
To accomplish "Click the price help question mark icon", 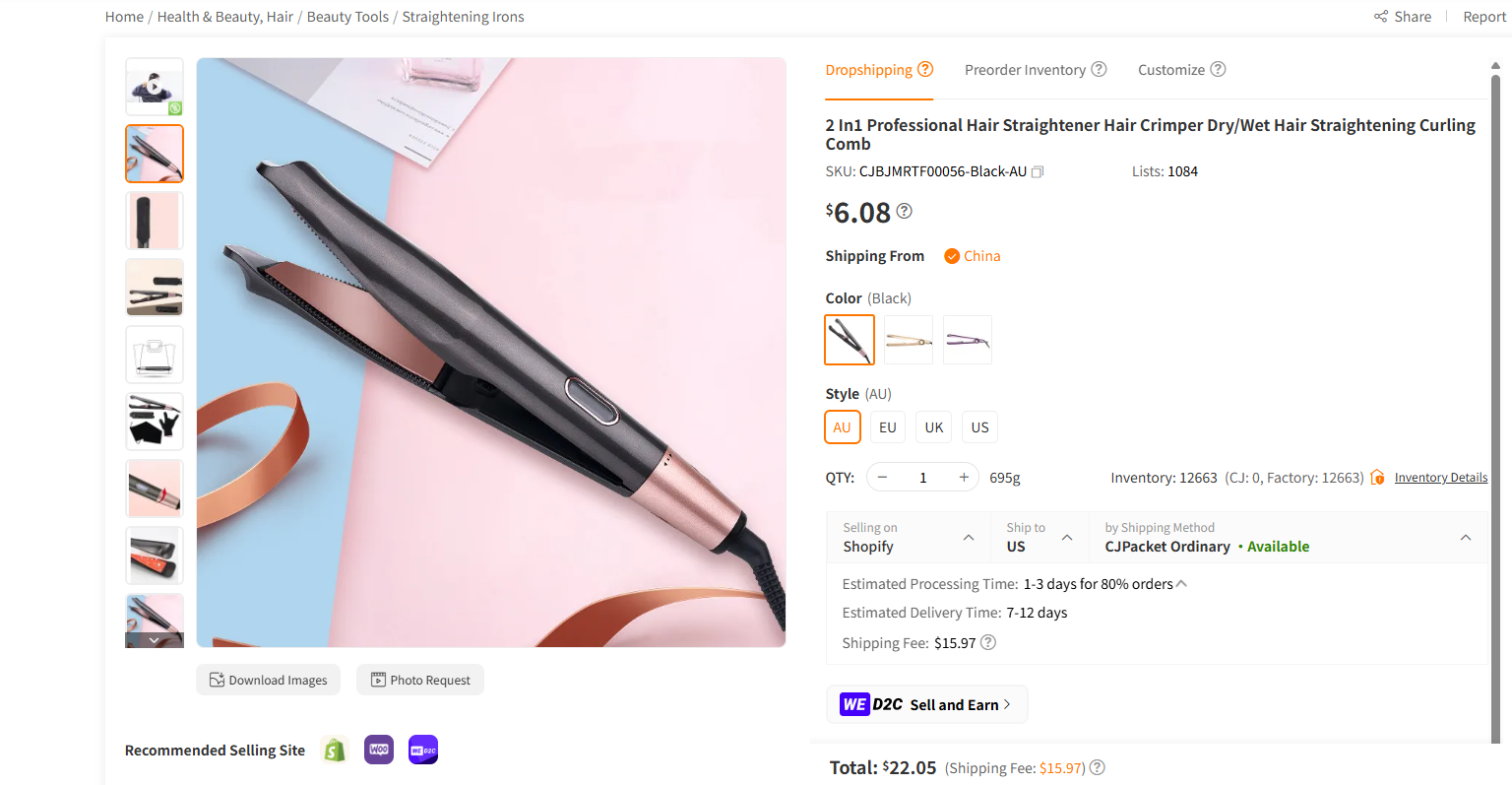I will pyautogui.click(x=904, y=210).
